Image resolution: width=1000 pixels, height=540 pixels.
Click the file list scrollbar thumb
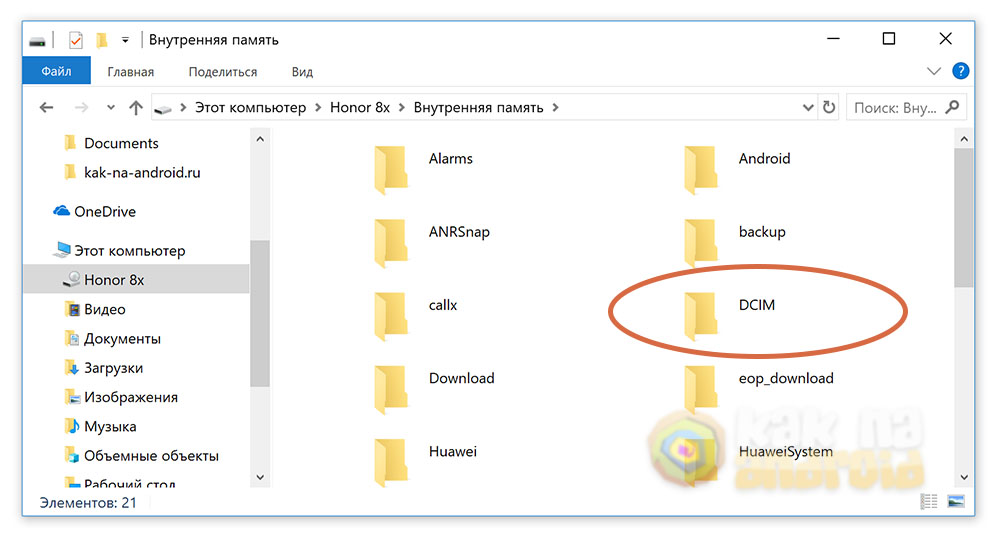point(964,217)
